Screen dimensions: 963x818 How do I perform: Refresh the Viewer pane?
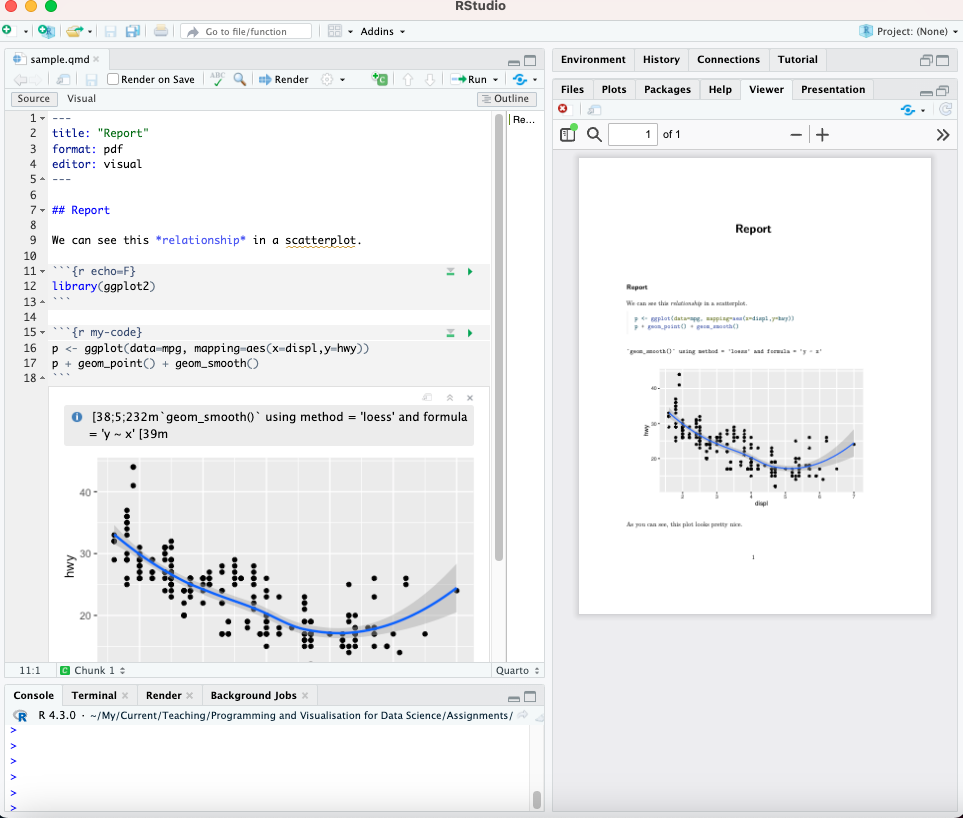[x=946, y=109]
